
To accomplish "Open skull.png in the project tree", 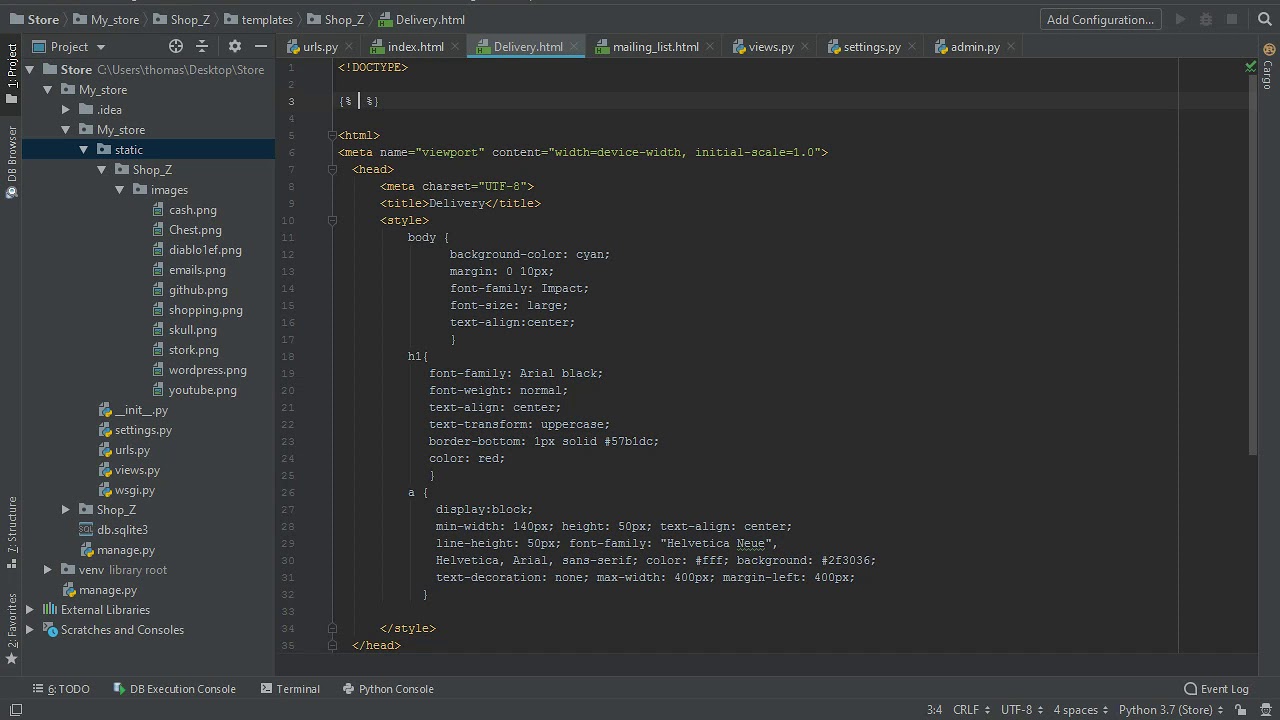I will [x=192, y=330].
